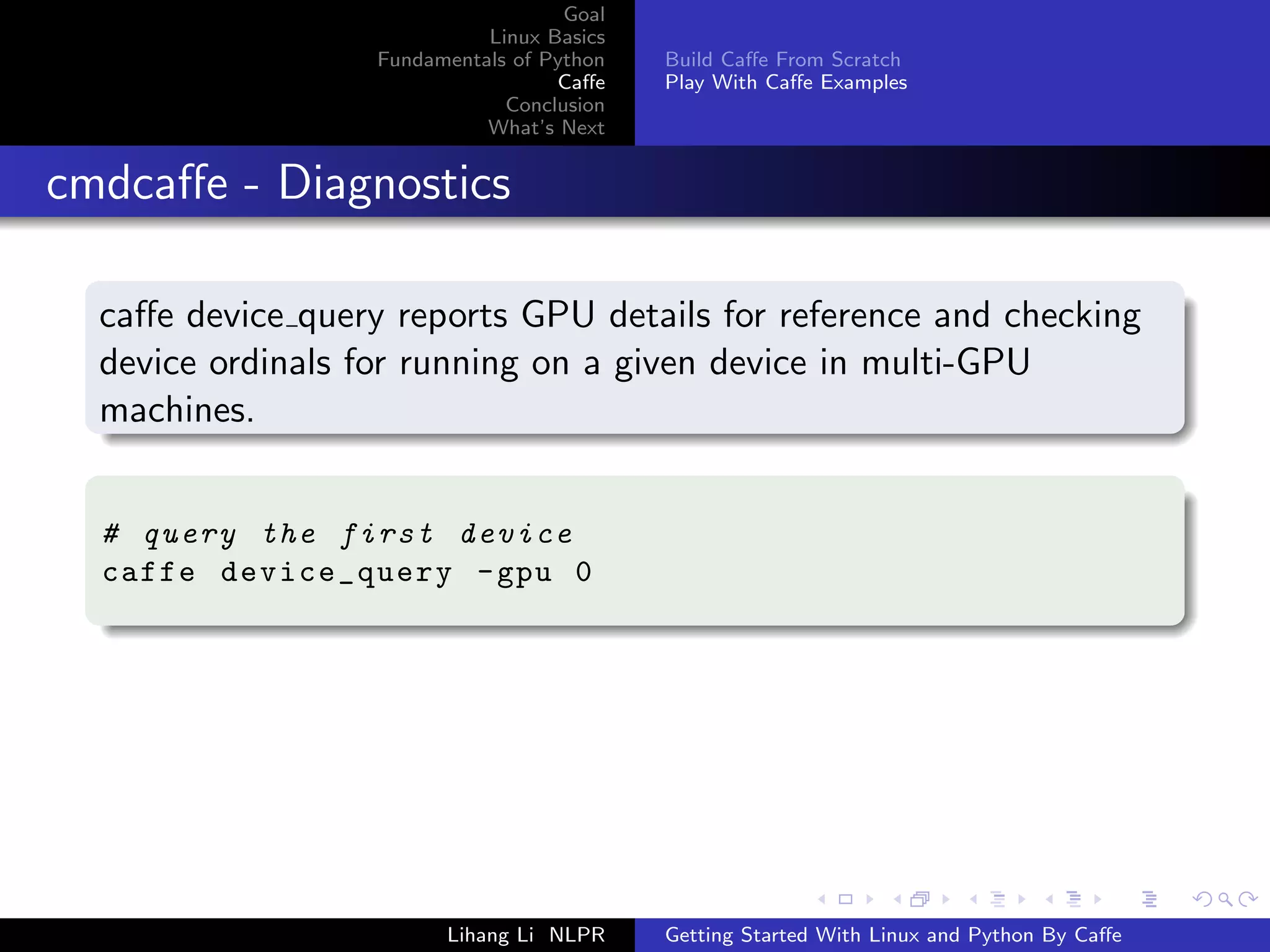1270x952 pixels.
Task: Go to previous section arrow
Action: pyautogui.click(x=1049, y=899)
